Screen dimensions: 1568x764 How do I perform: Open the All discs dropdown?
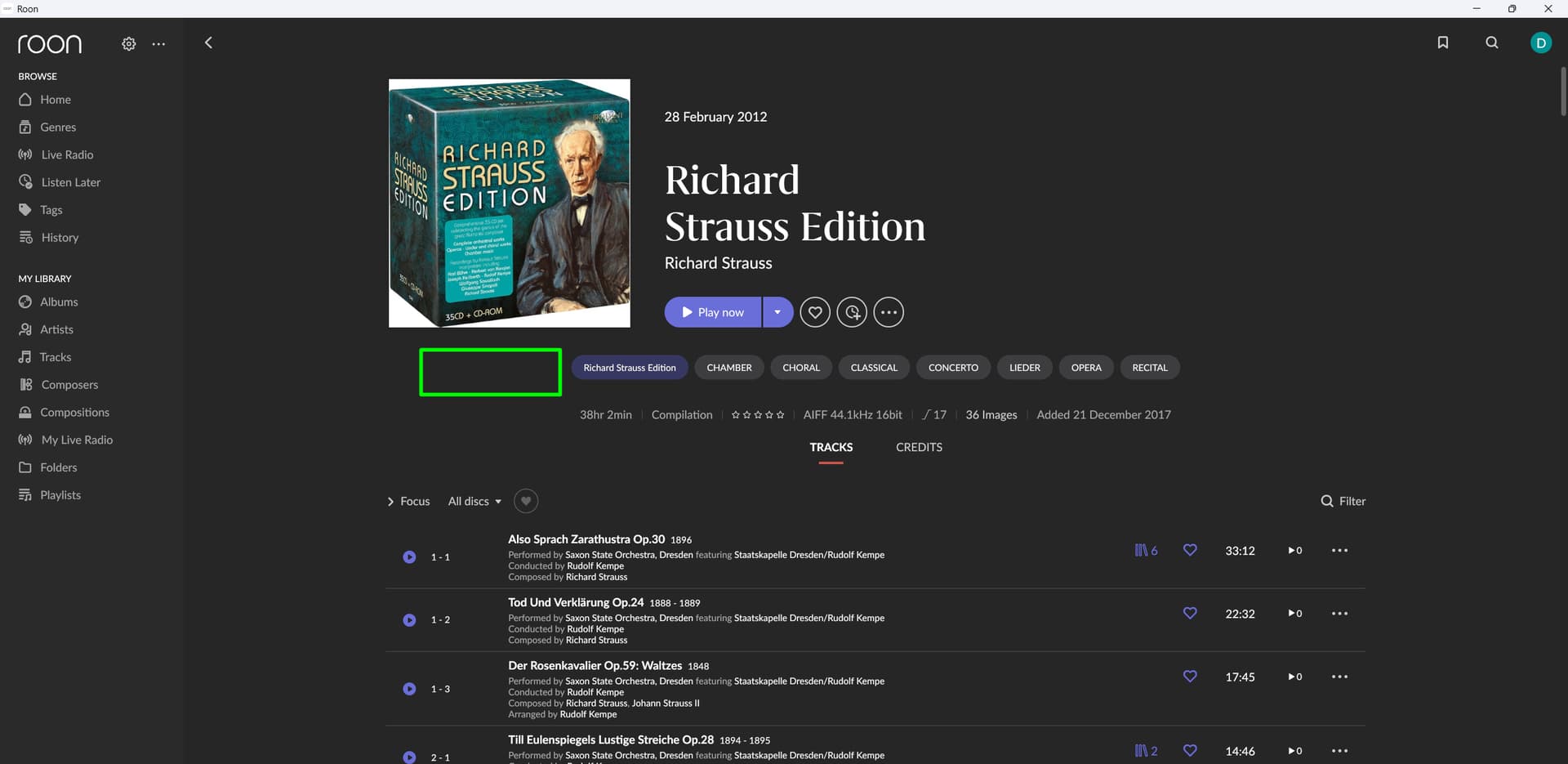tap(474, 501)
